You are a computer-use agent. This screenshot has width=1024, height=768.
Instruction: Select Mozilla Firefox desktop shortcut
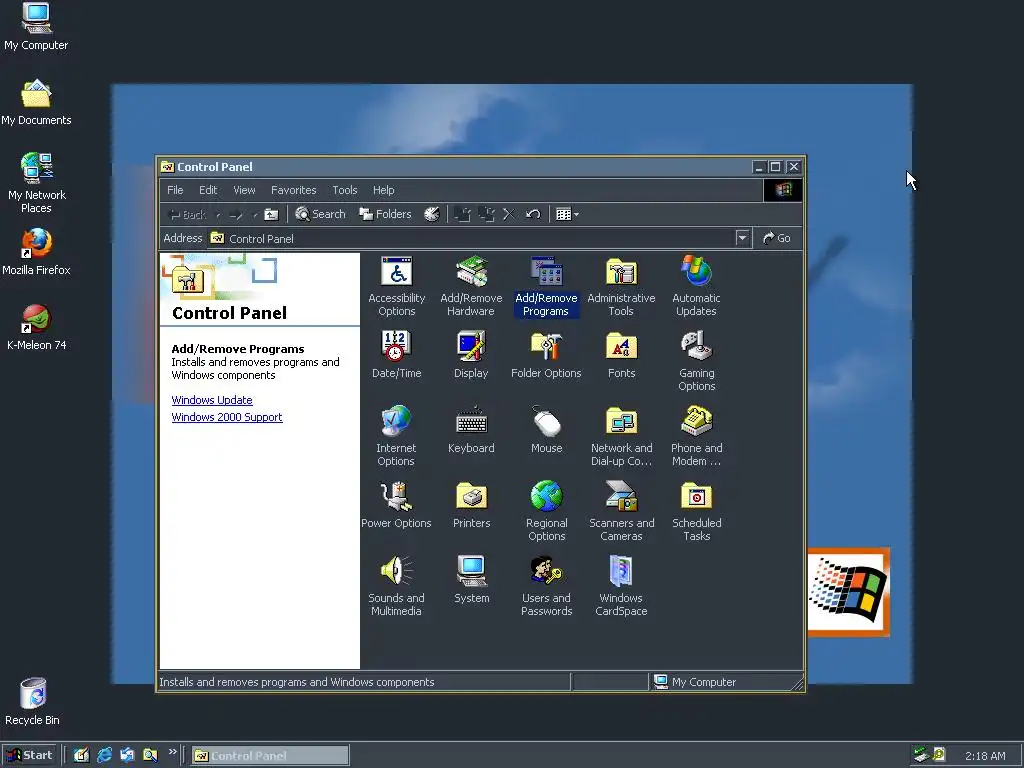36,252
